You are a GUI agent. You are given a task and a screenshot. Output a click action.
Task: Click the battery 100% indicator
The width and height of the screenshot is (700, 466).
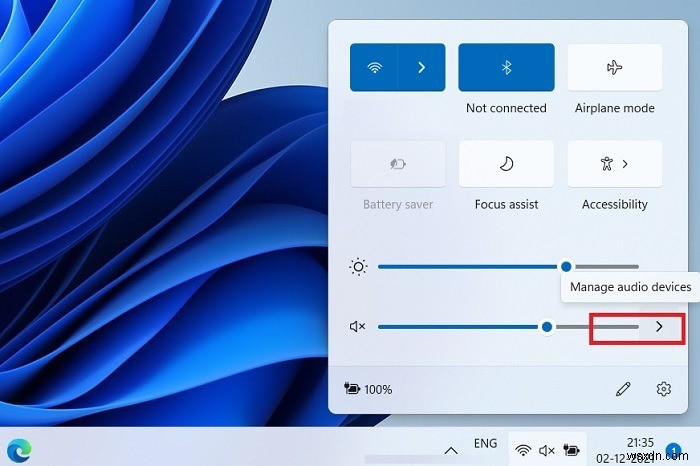(368, 389)
